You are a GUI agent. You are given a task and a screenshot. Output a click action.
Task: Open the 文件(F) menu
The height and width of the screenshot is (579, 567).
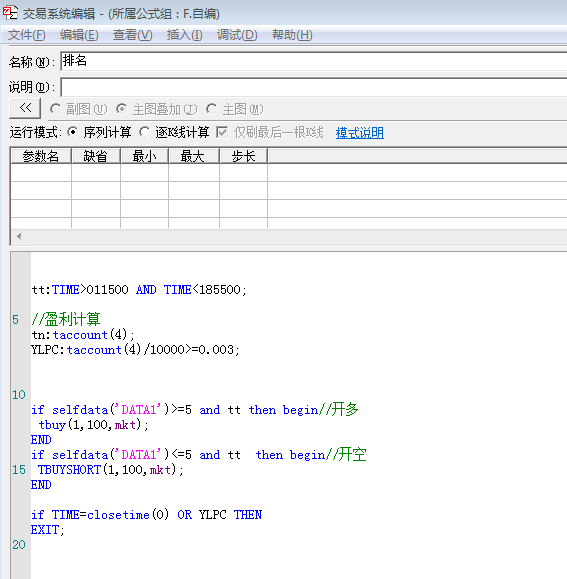click(27, 35)
